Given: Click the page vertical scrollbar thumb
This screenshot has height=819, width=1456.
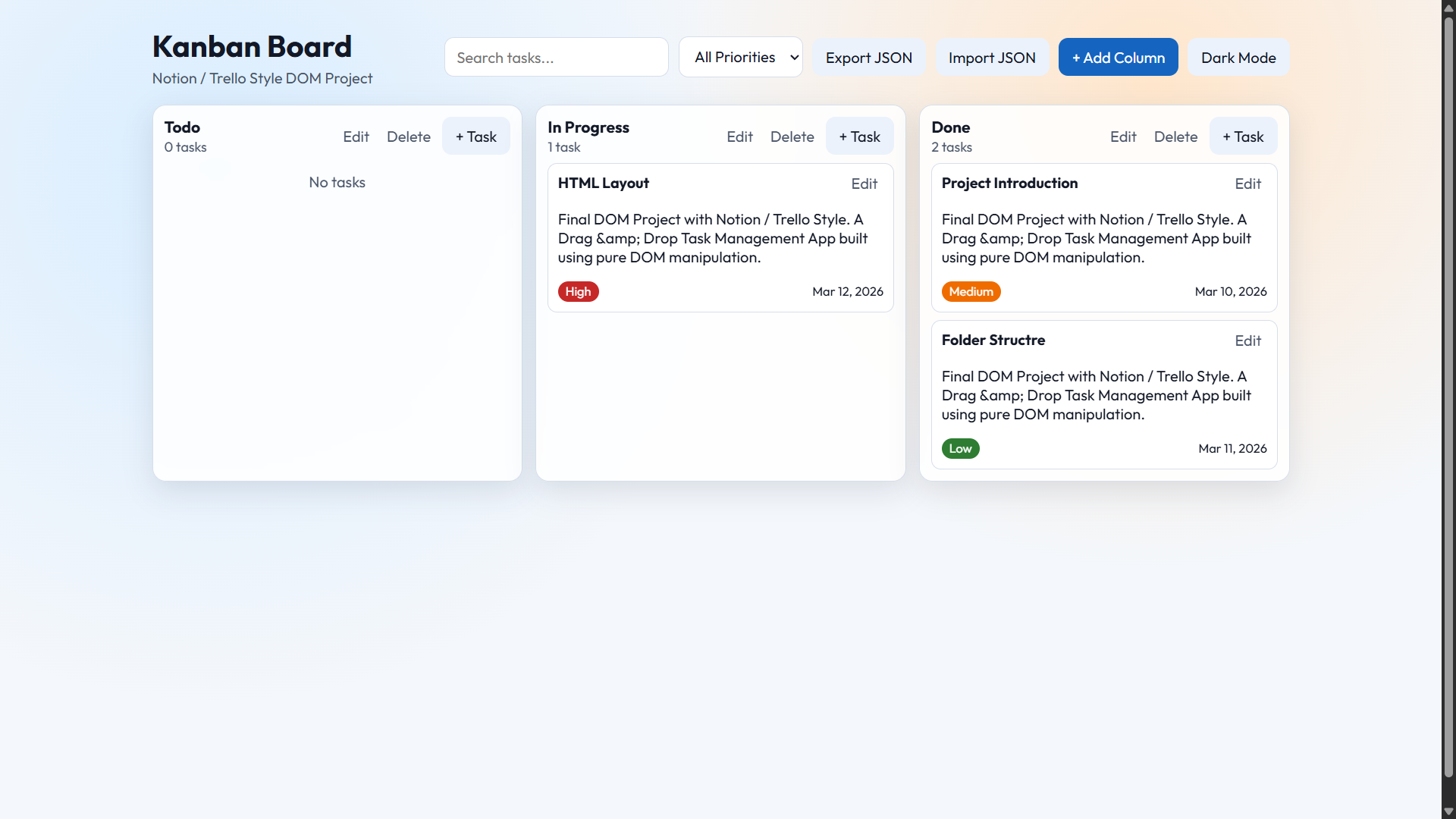Looking at the screenshot, I should click(x=1448, y=397).
